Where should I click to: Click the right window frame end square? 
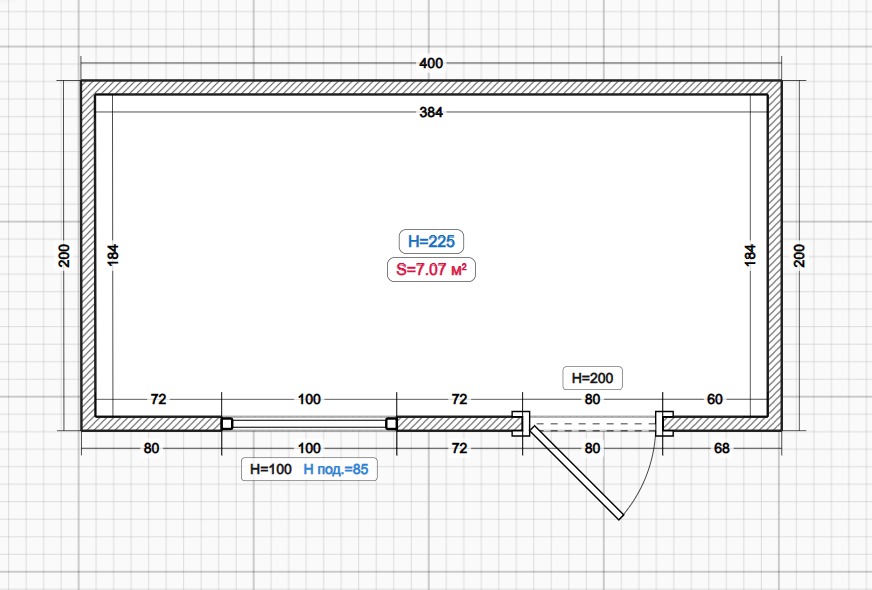coord(392,424)
